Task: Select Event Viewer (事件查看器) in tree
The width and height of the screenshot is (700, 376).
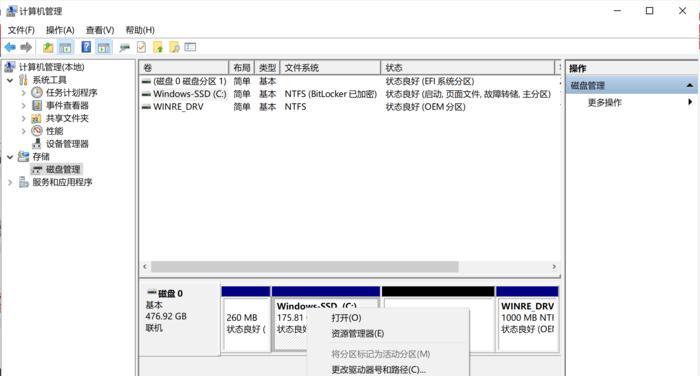Action: tap(67, 105)
